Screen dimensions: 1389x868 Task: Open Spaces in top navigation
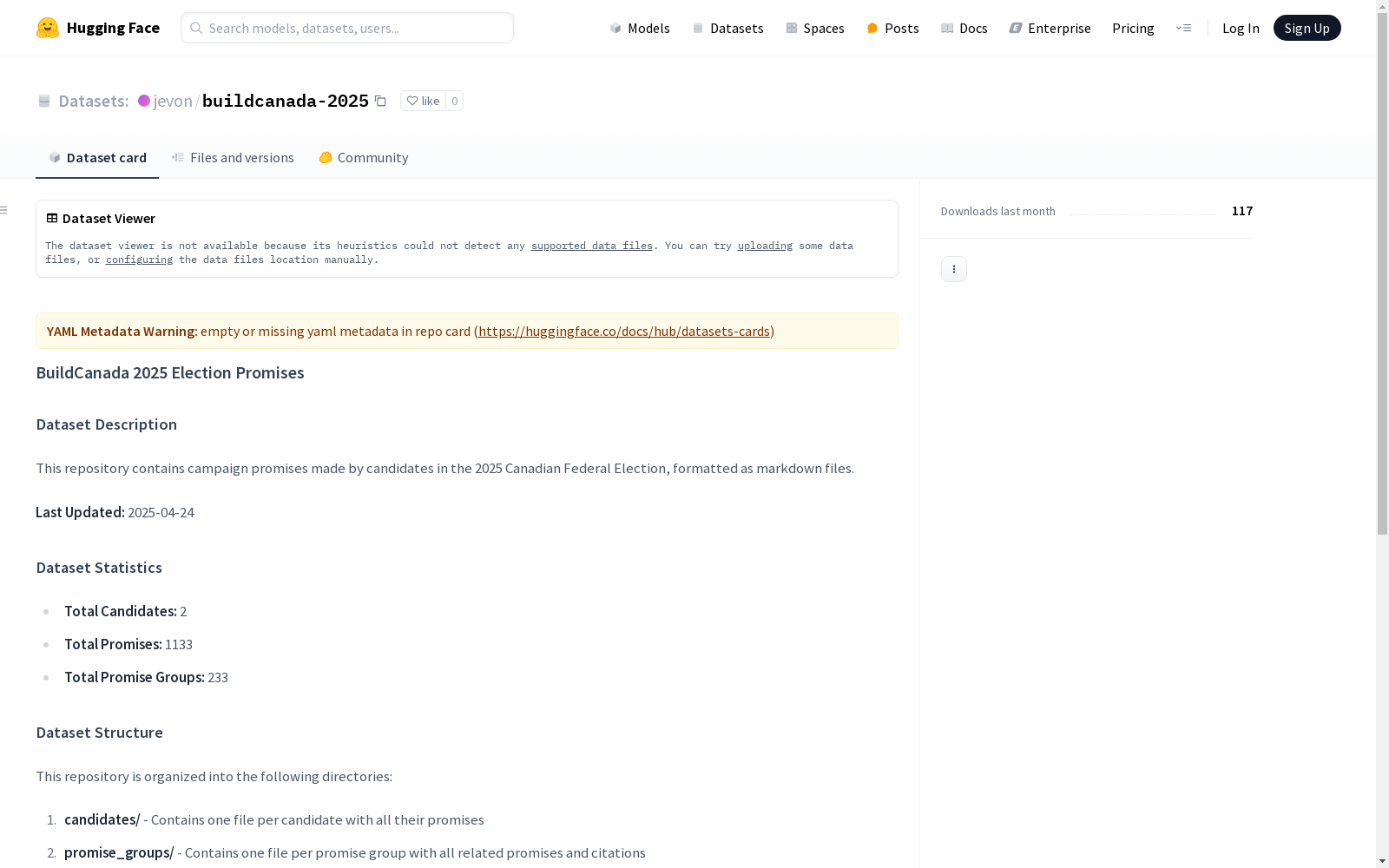(815, 28)
